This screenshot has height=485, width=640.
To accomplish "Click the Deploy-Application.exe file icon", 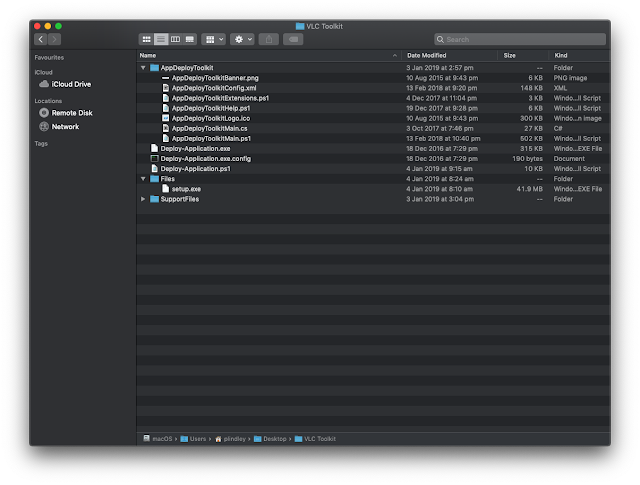I will 154,148.
